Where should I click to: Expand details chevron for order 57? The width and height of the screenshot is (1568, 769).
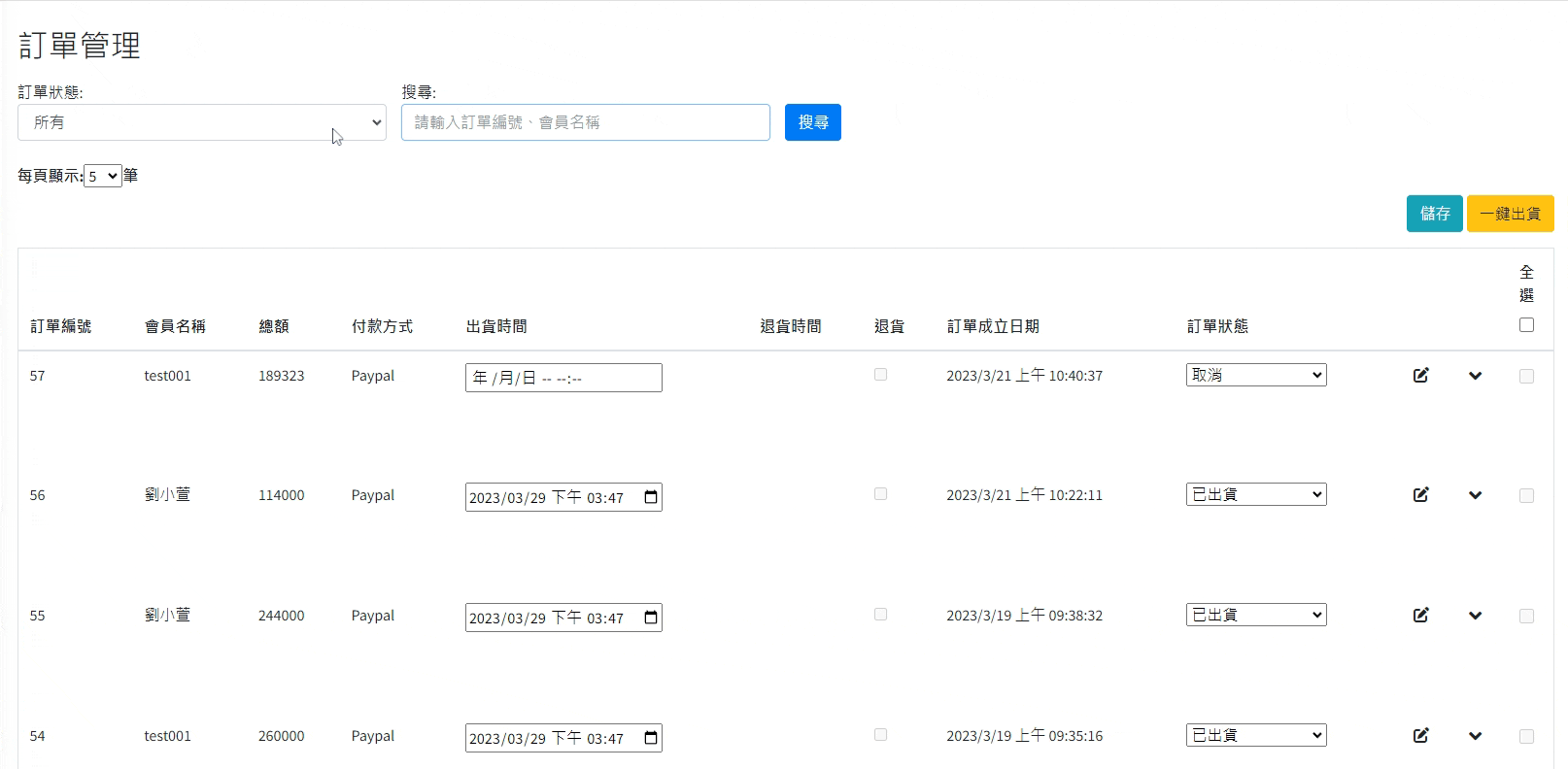(x=1475, y=376)
